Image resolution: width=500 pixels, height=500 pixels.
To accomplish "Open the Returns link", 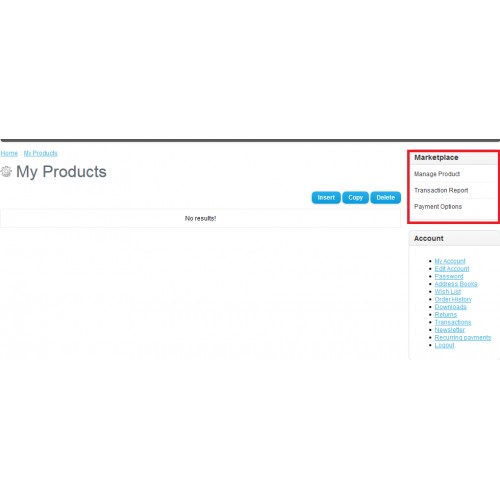I will coord(446,315).
